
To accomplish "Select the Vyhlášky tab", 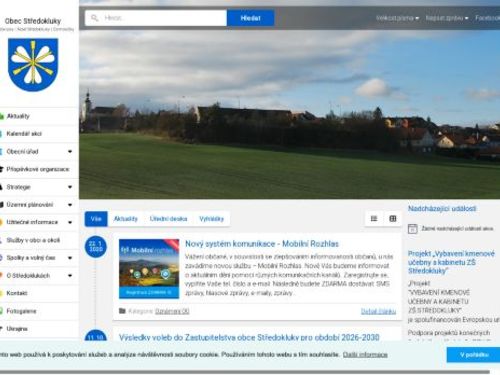I will (211, 219).
